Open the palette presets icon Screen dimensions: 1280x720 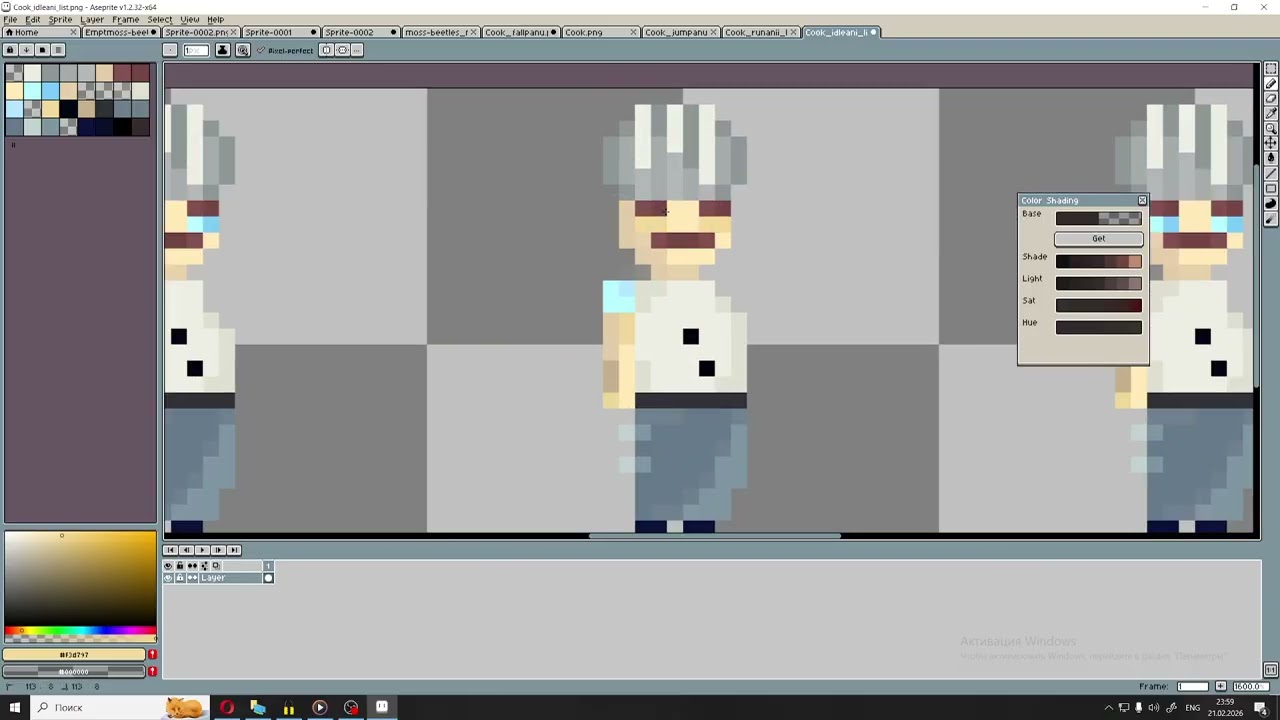(42, 50)
